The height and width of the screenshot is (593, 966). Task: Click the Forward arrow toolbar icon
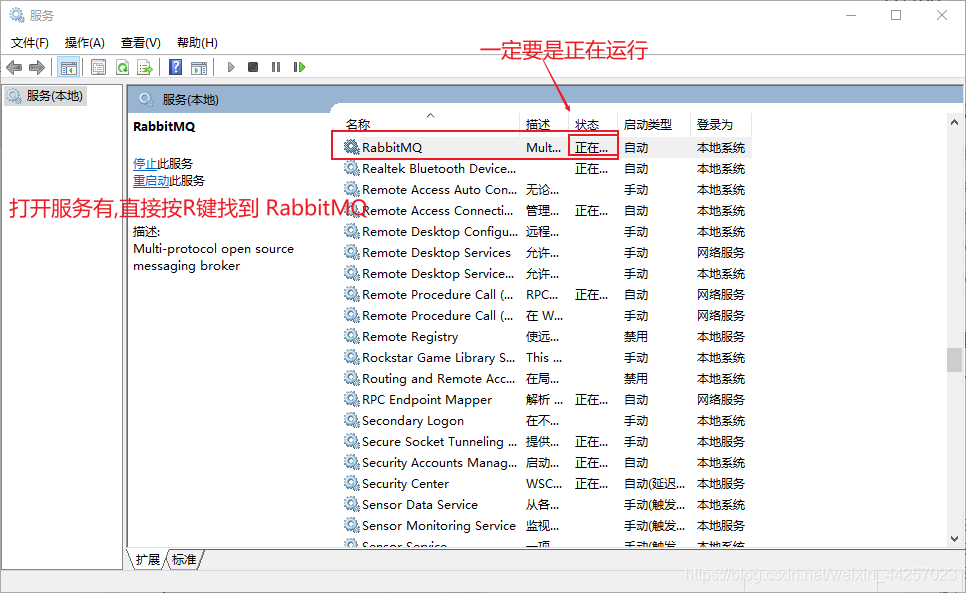tap(37, 67)
